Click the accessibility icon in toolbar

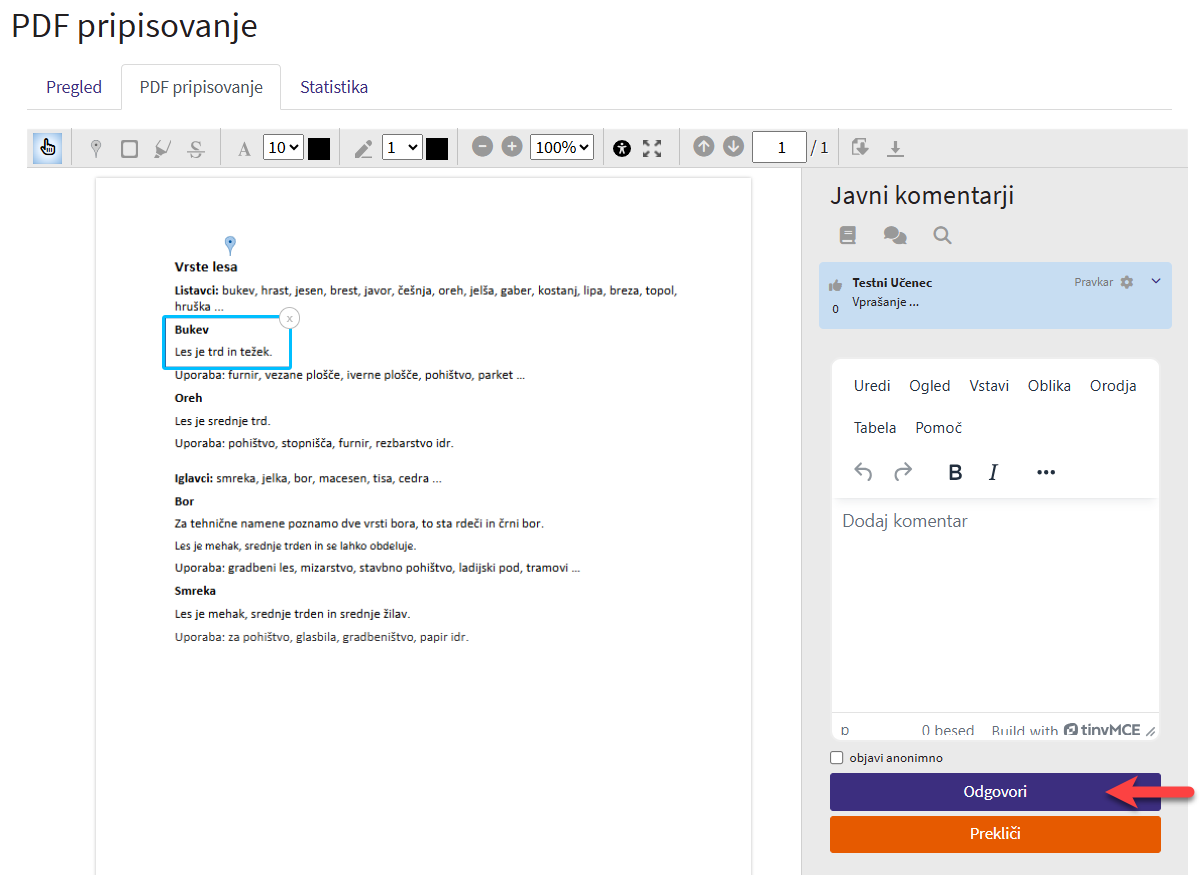[623, 148]
